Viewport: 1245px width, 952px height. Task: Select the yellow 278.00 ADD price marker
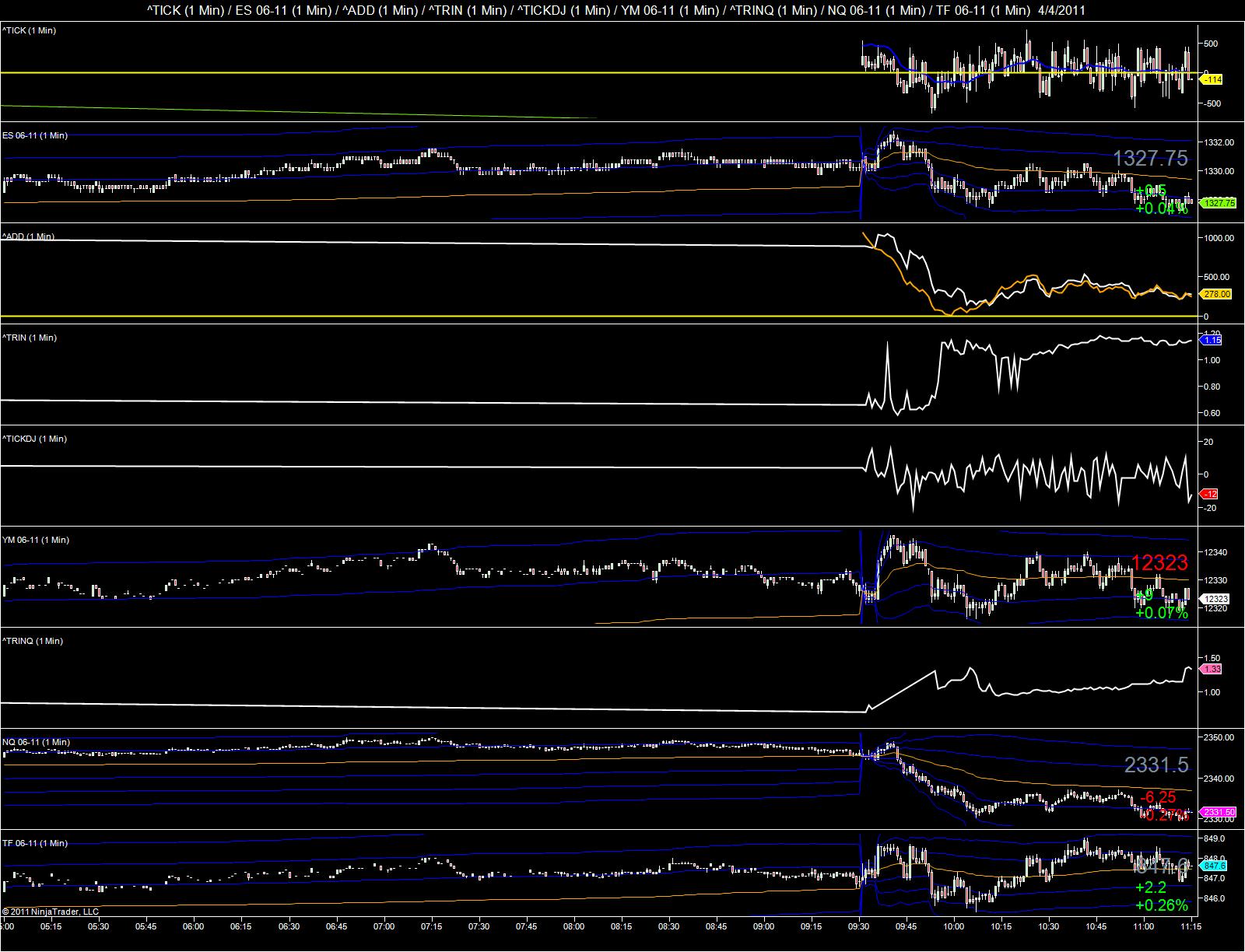[1217, 294]
